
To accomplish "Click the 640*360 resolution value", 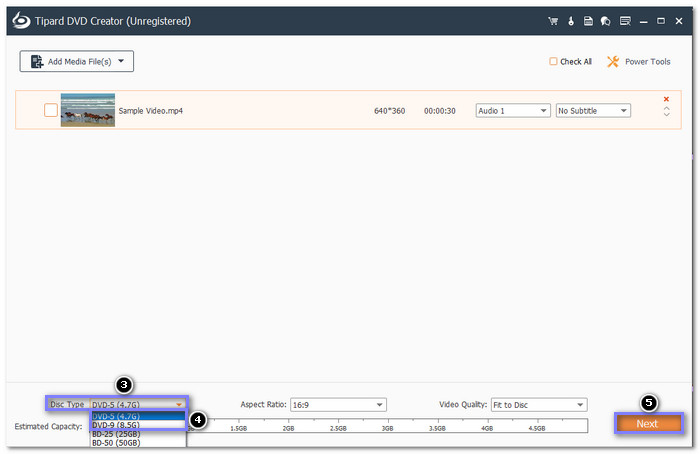I will coord(389,111).
